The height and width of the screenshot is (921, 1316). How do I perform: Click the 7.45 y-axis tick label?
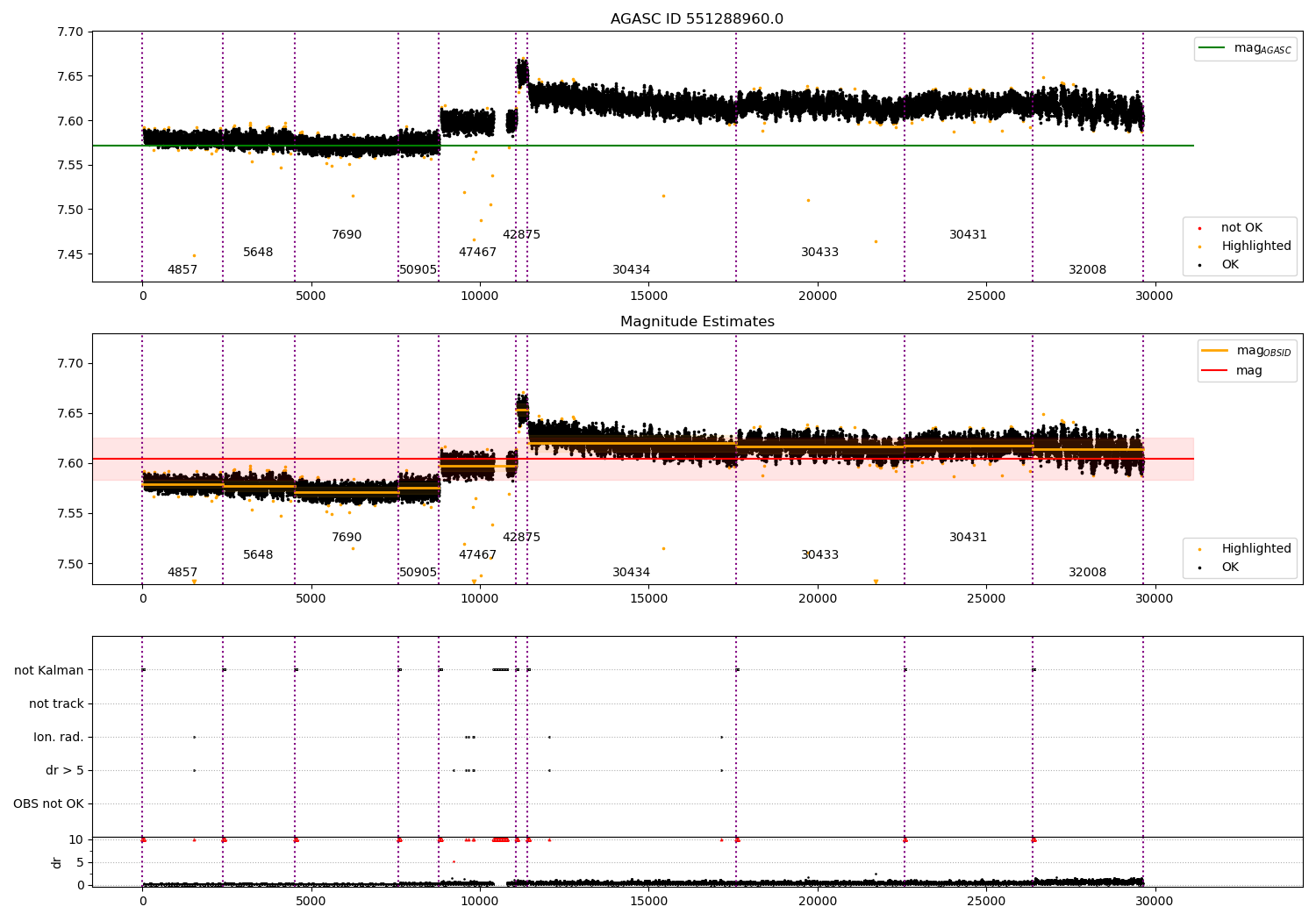coord(70,254)
